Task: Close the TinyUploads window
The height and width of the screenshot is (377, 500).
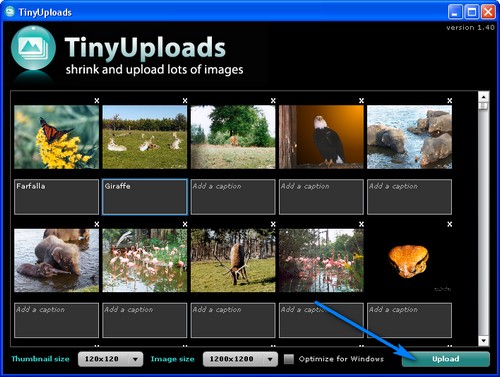Action: pos(488,12)
